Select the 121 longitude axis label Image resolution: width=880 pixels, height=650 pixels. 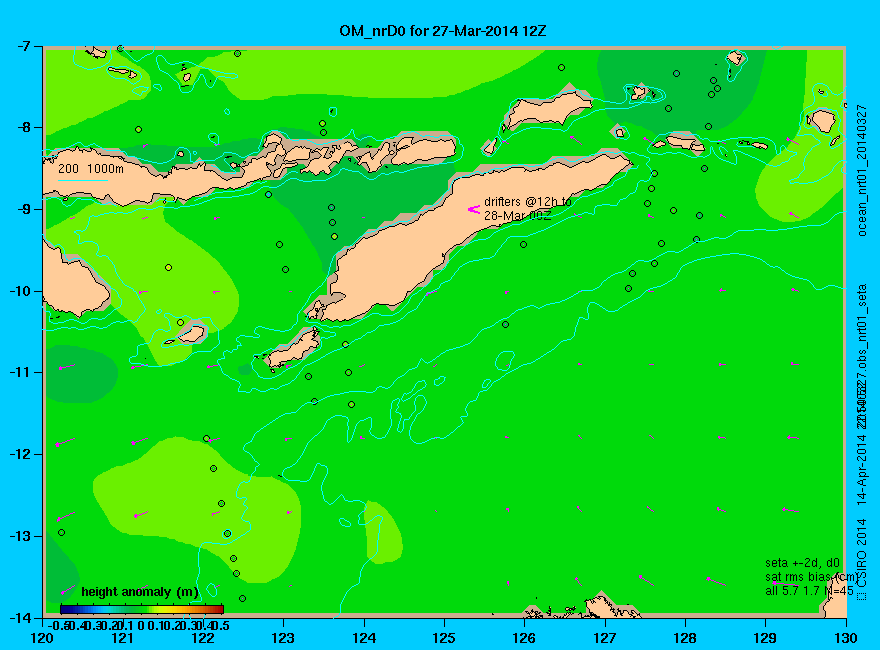coord(122,638)
